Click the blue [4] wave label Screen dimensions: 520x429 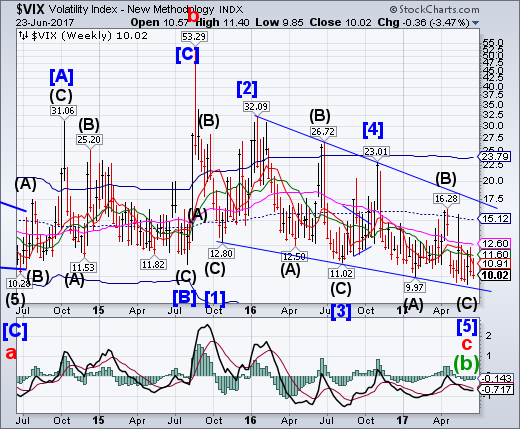pos(373,130)
